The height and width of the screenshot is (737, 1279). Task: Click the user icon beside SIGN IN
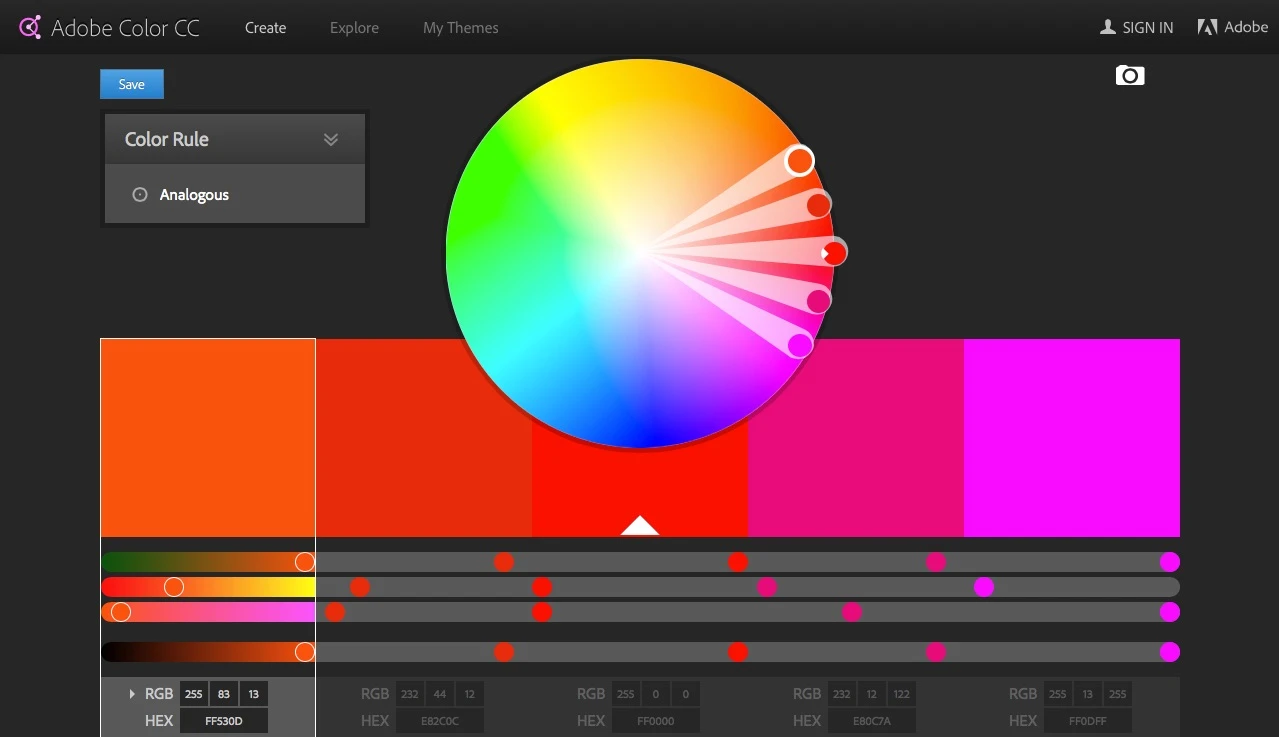(x=1107, y=27)
